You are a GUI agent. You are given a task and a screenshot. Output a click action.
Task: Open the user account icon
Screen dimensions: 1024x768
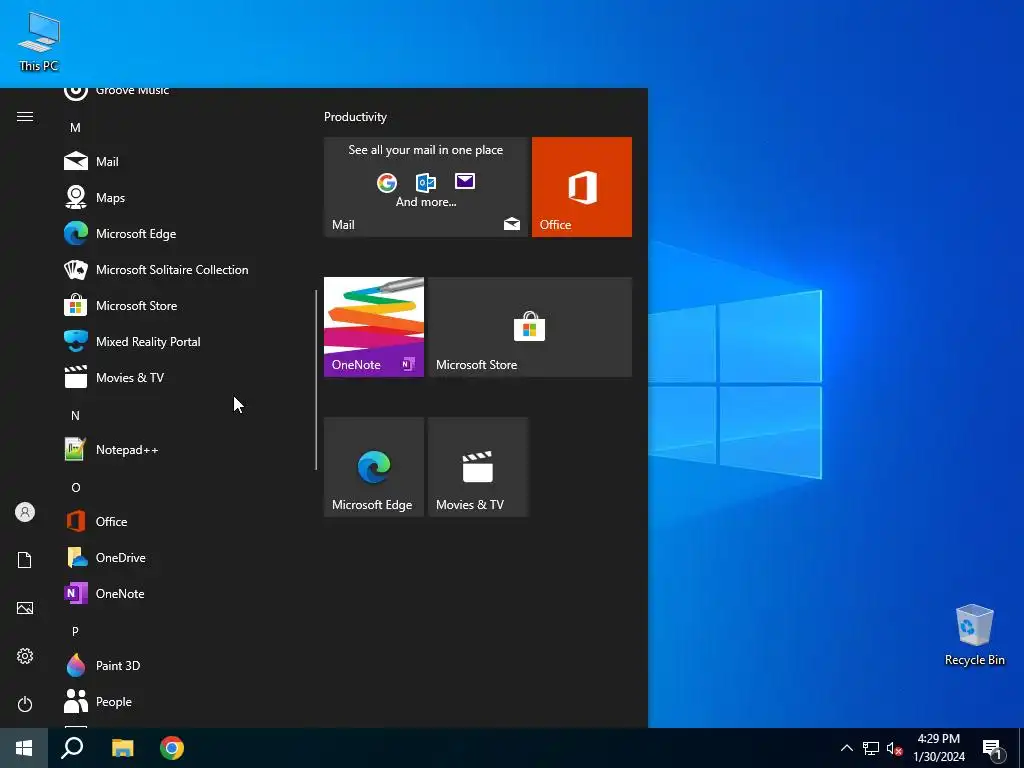point(25,512)
